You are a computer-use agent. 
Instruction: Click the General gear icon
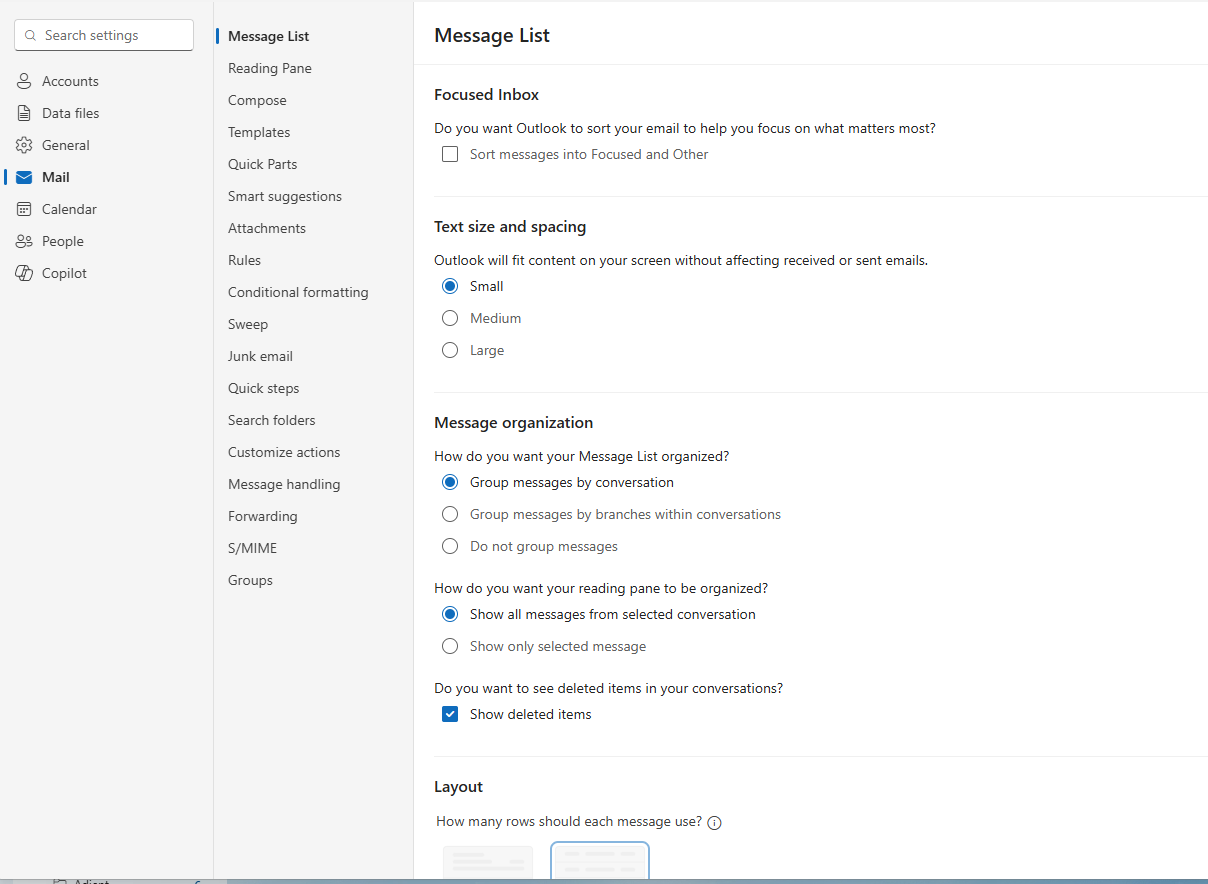(24, 145)
